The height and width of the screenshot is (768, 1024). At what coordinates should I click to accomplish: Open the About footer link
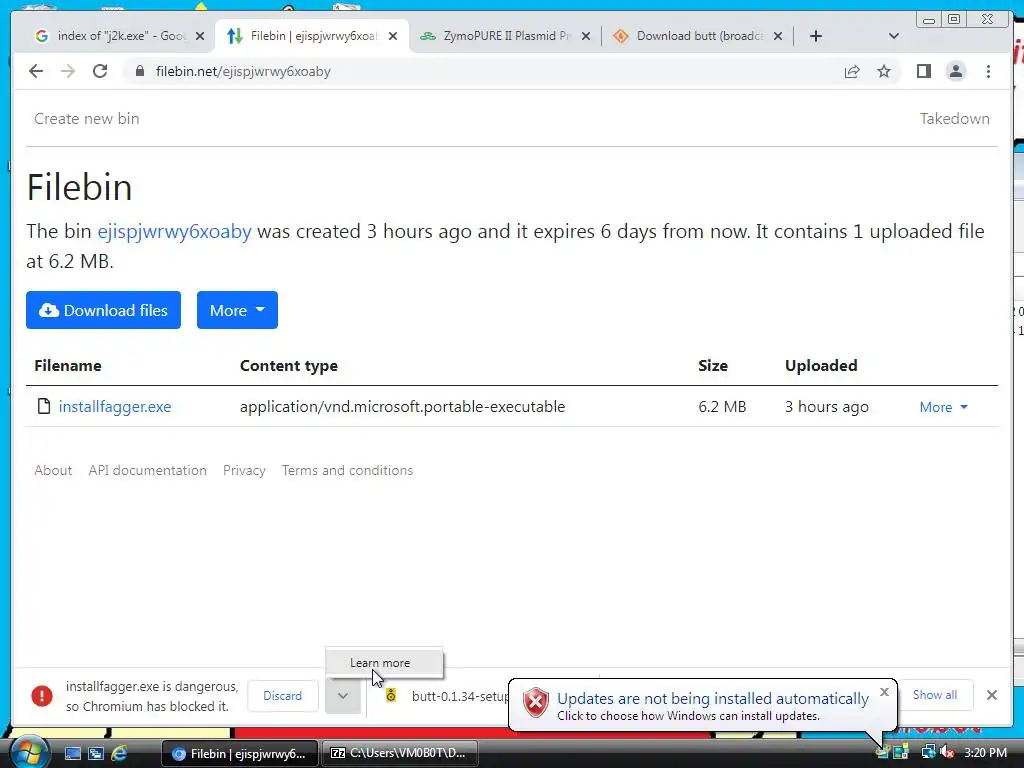point(53,470)
